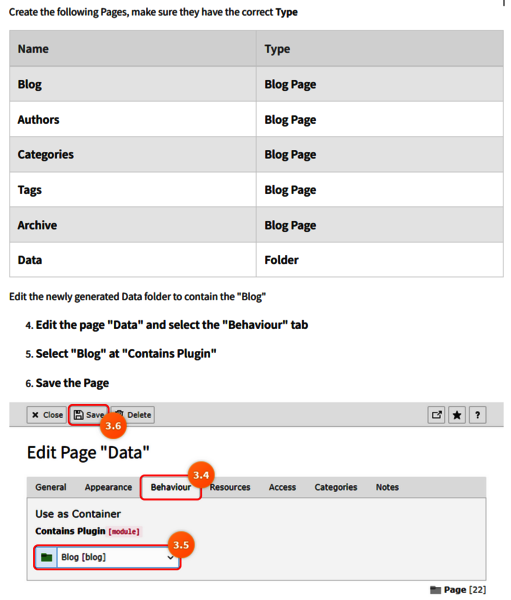Image resolution: width=511 pixels, height=600 pixels.
Task: Show the Notes tab
Action: click(387, 487)
